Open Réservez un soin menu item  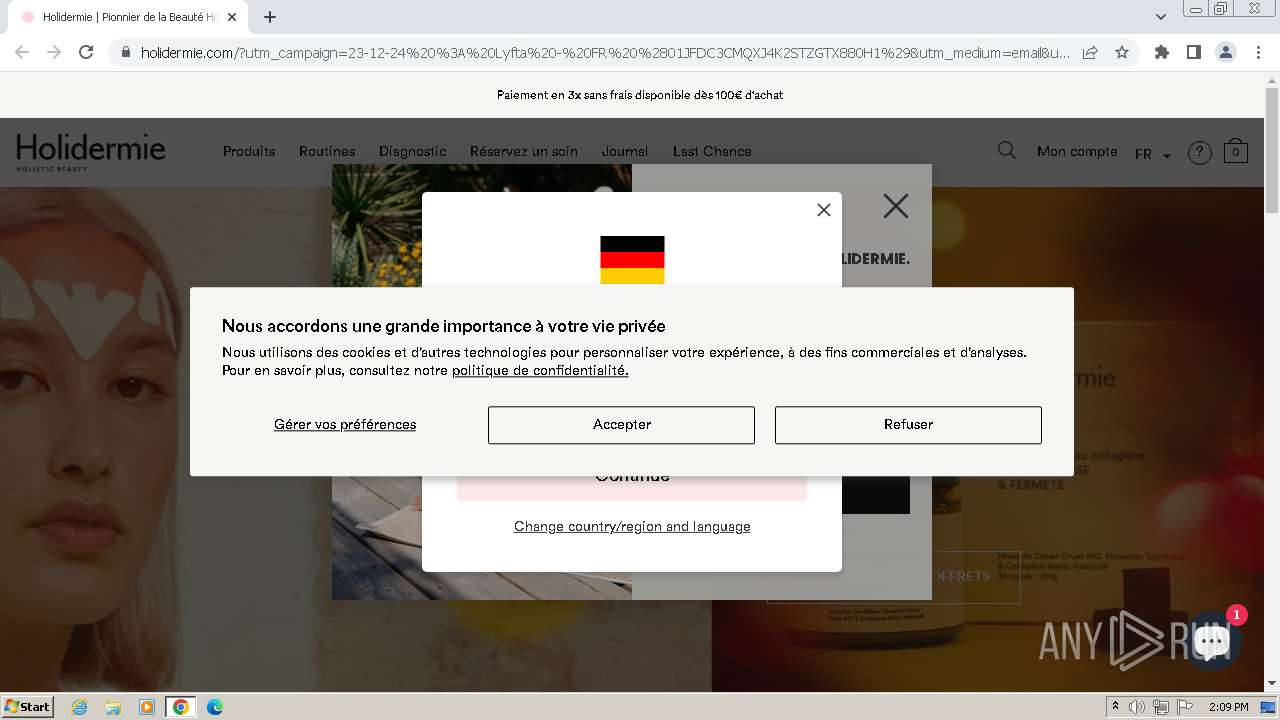pos(524,151)
